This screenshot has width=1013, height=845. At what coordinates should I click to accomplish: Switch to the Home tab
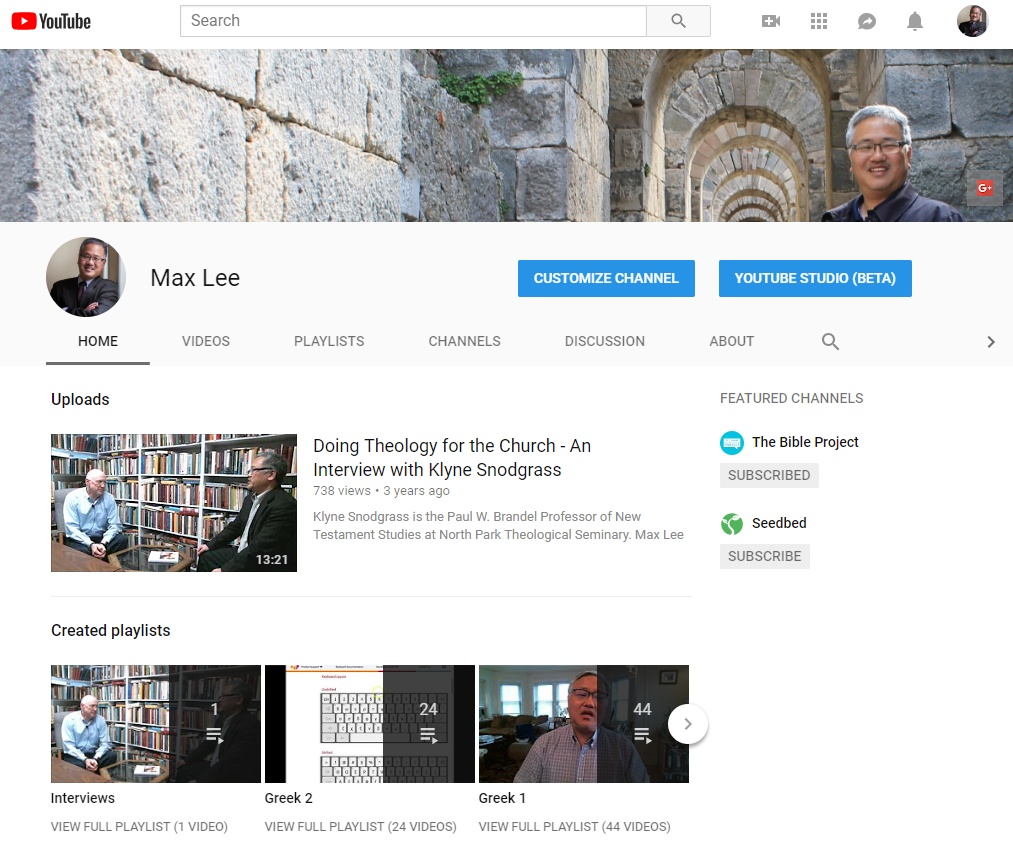click(x=98, y=341)
